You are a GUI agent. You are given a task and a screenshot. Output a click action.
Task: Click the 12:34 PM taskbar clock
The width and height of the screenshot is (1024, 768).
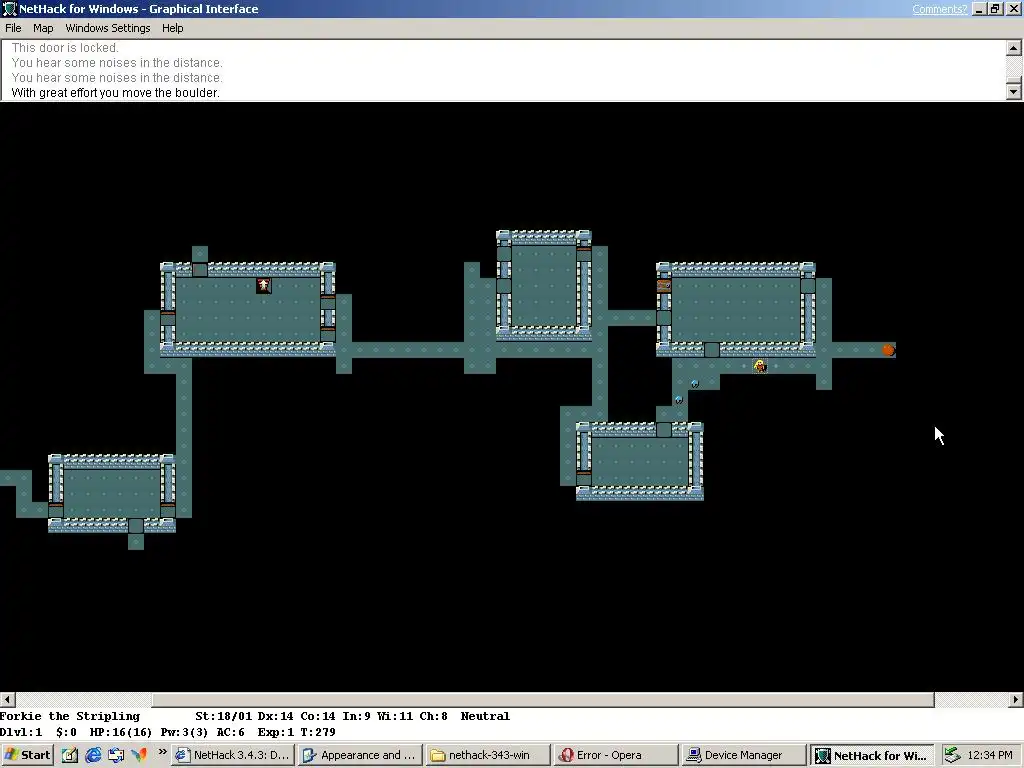(x=990, y=755)
